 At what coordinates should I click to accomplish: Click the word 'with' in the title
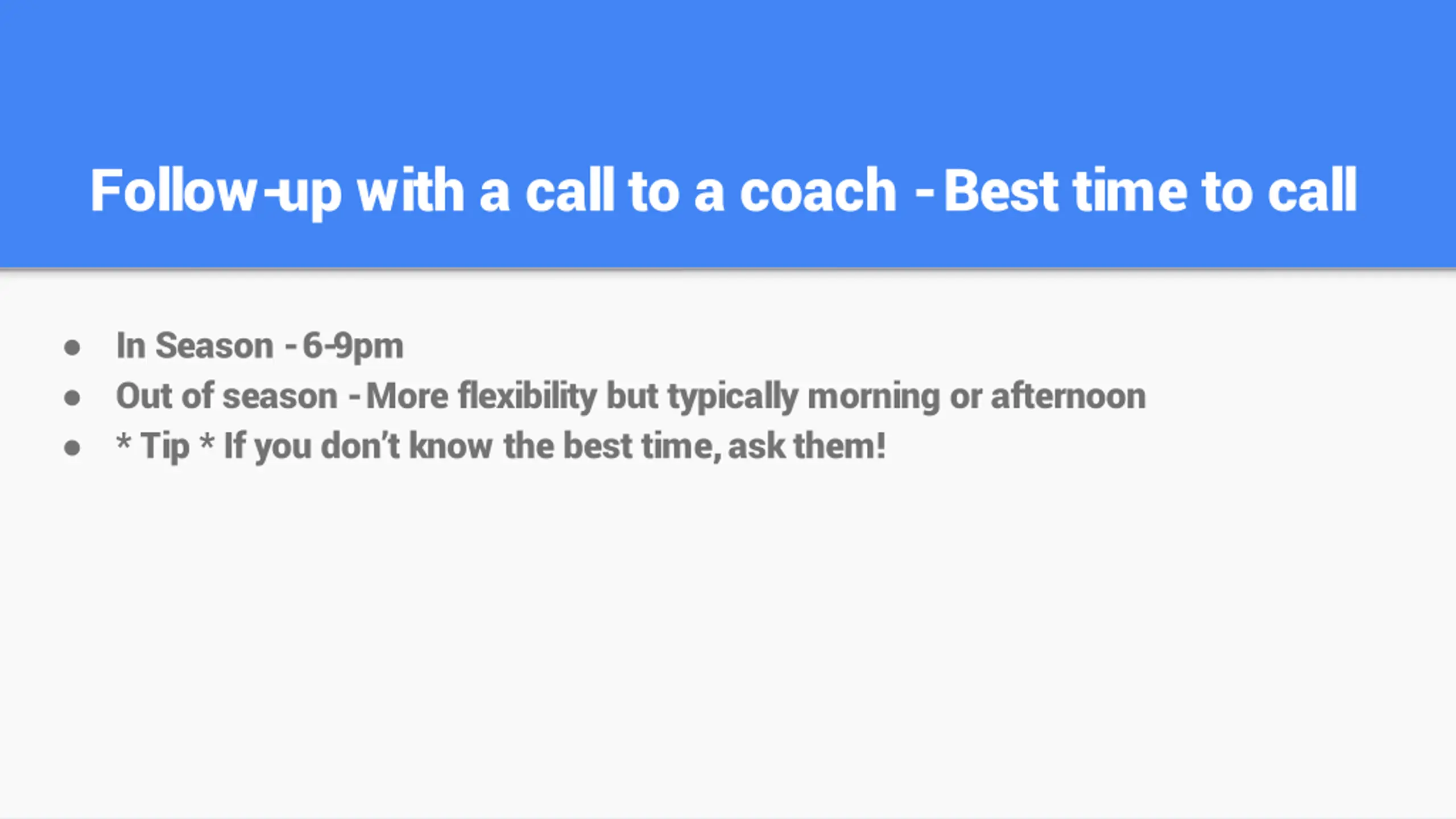[x=410, y=191]
